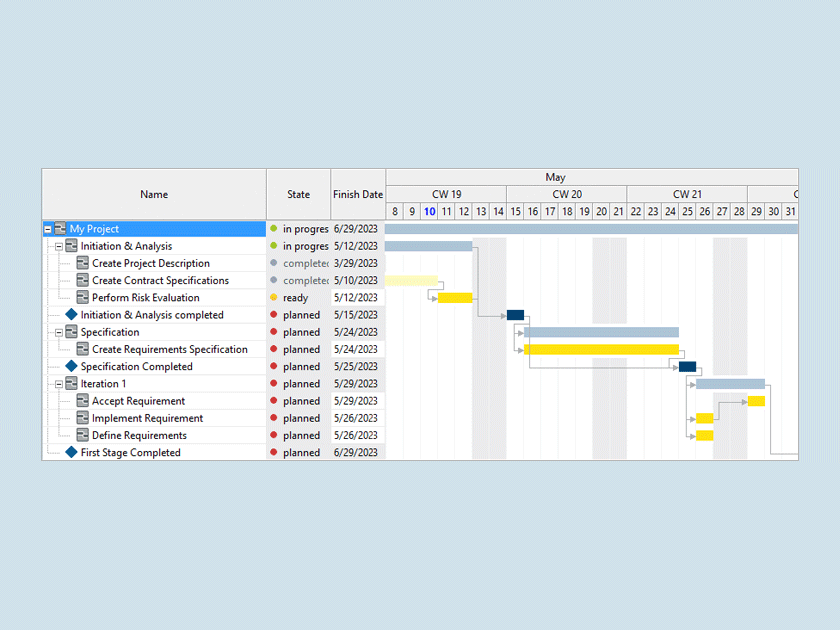This screenshot has height=630, width=840.
Task: Click the Define Requirements task icon
Action: click(83, 435)
